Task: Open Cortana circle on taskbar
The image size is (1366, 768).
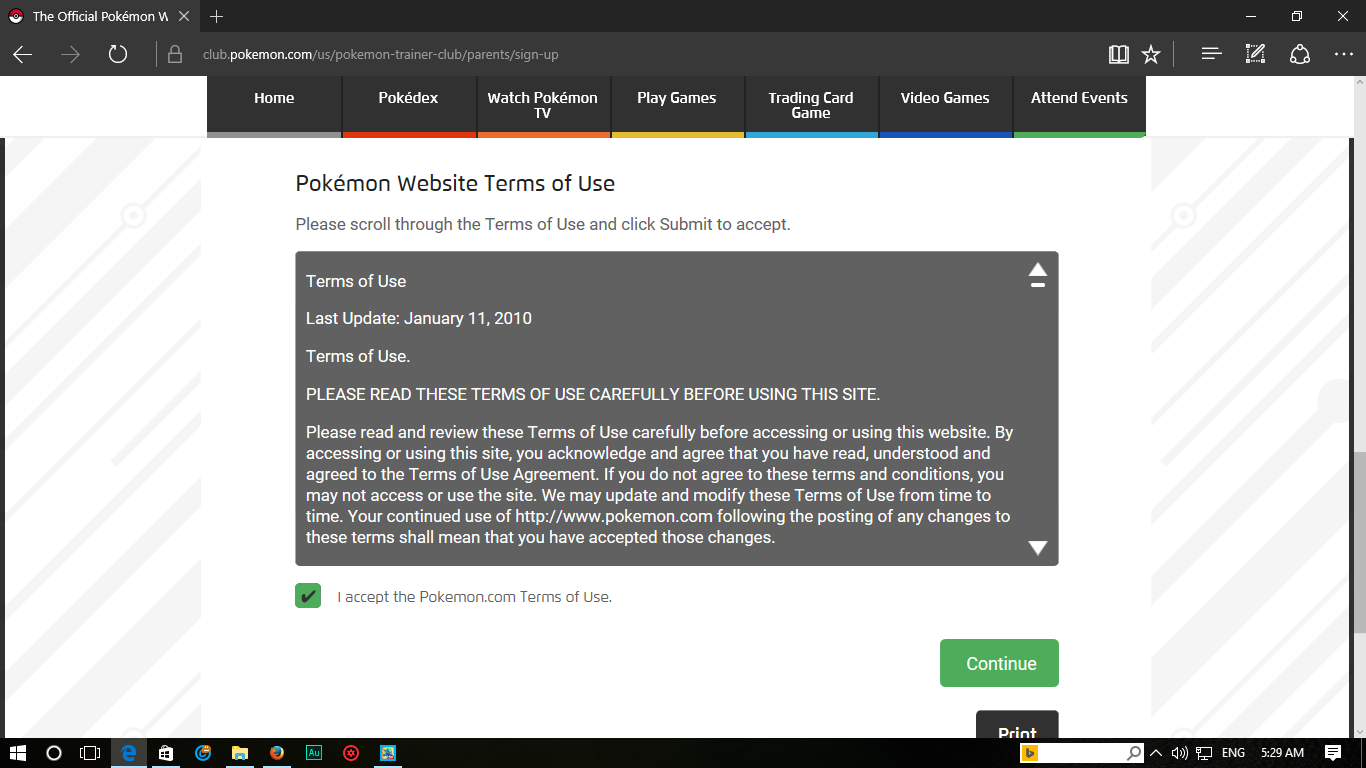Action: [x=54, y=753]
